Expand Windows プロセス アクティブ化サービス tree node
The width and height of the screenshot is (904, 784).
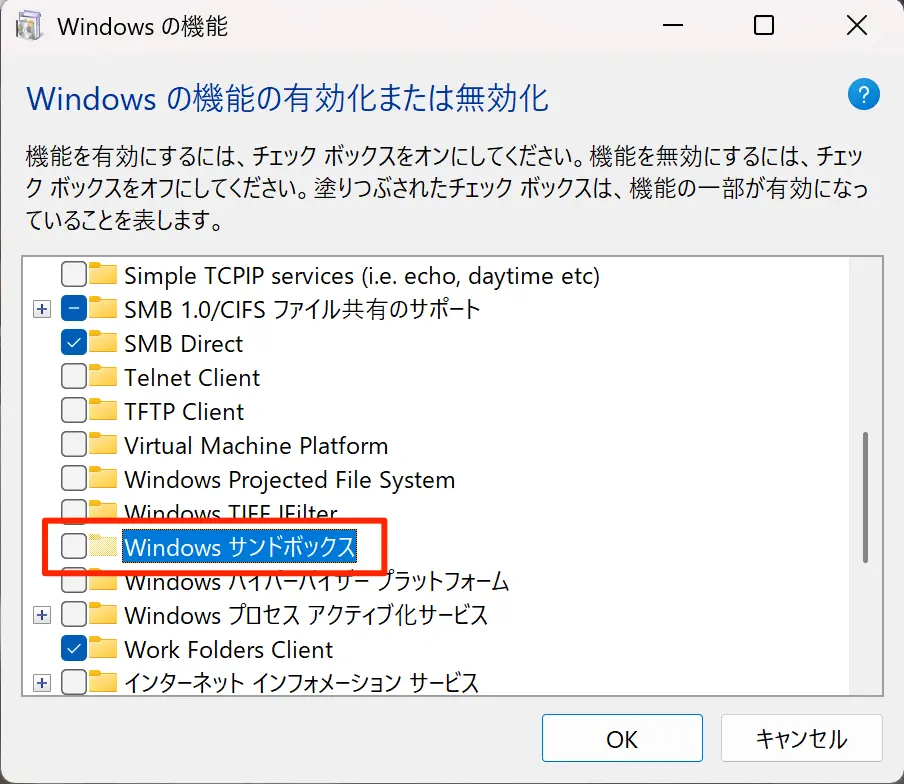tap(41, 614)
